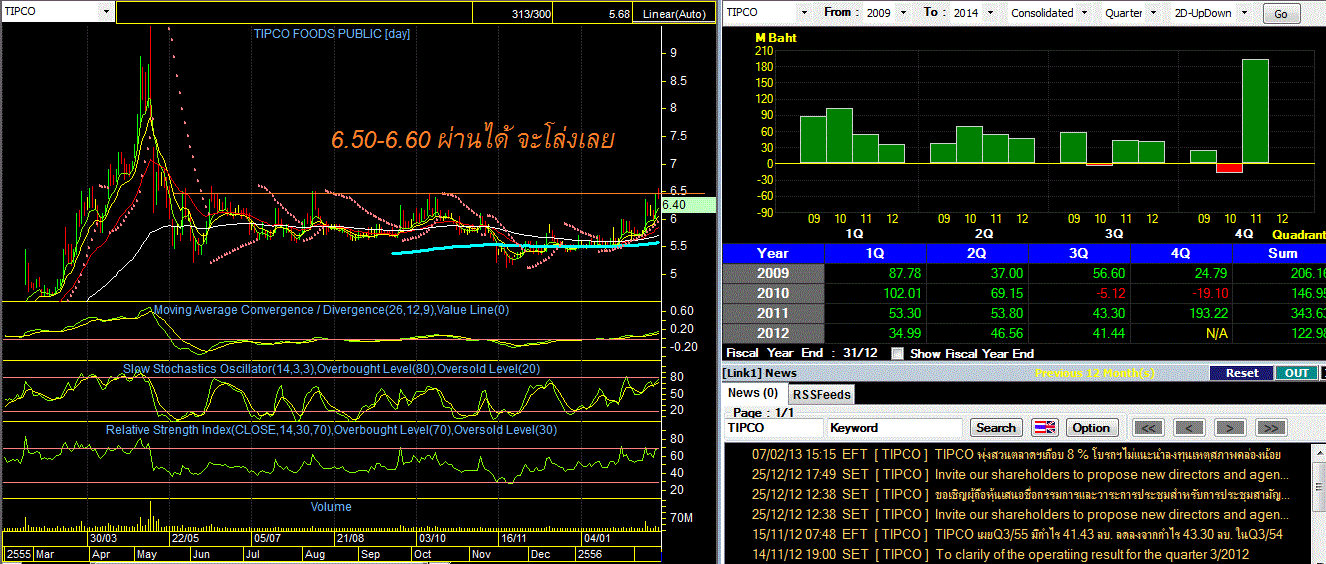The image size is (1326, 564).
Task: Click the 2010 year row header
Action: pyautogui.click(x=773, y=293)
